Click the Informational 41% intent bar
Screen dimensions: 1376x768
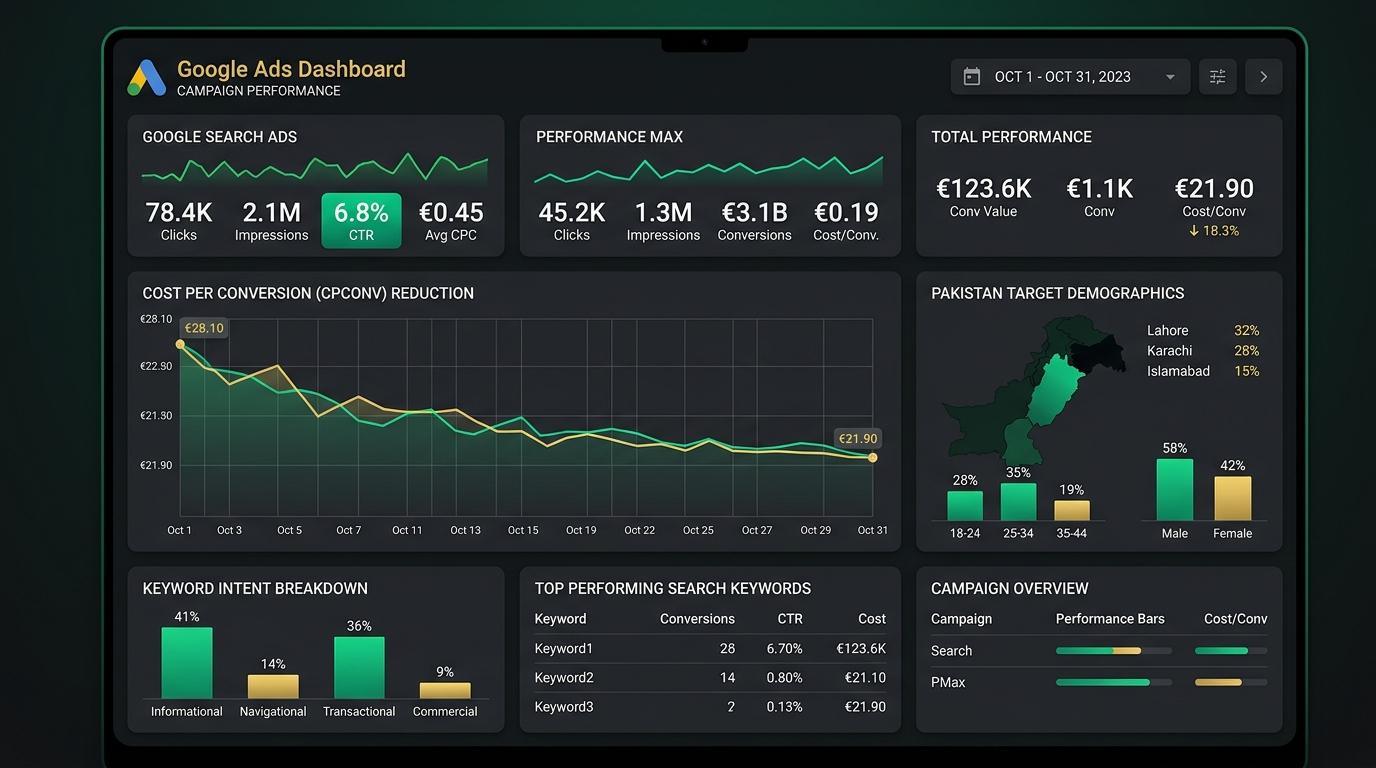187,663
